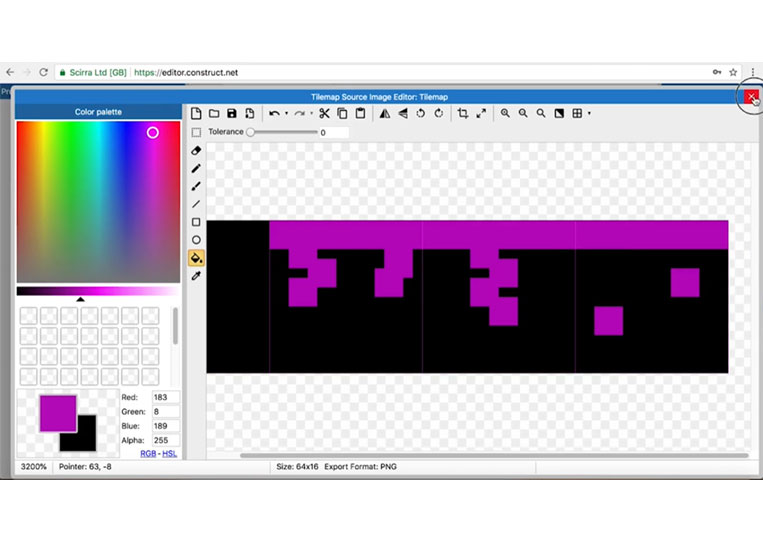Image resolution: width=763 pixels, height=541 pixels.
Task: Redo the last undone edit
Action: point(300,114)
